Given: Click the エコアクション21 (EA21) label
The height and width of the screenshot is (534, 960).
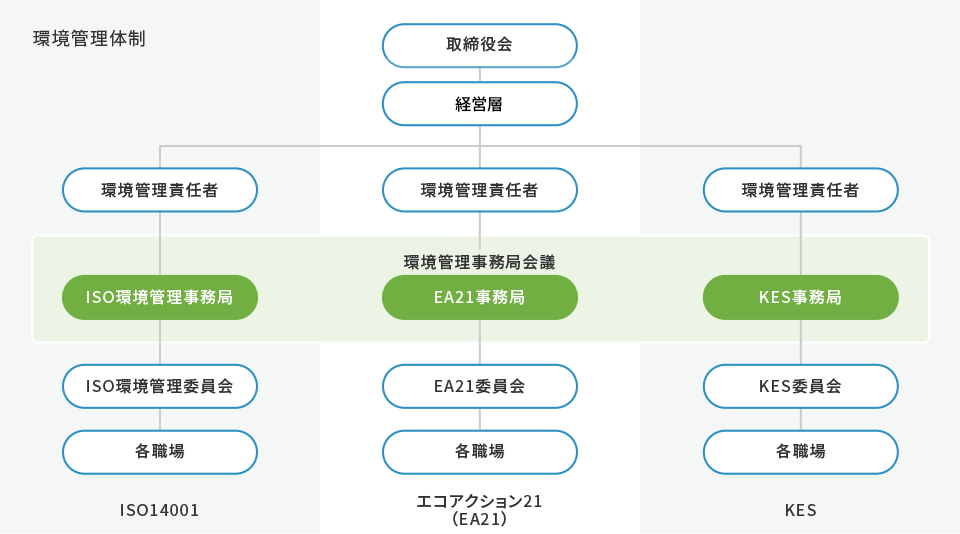Looking at the screenshot, I should pyautogui.click(x=480, y=510).
